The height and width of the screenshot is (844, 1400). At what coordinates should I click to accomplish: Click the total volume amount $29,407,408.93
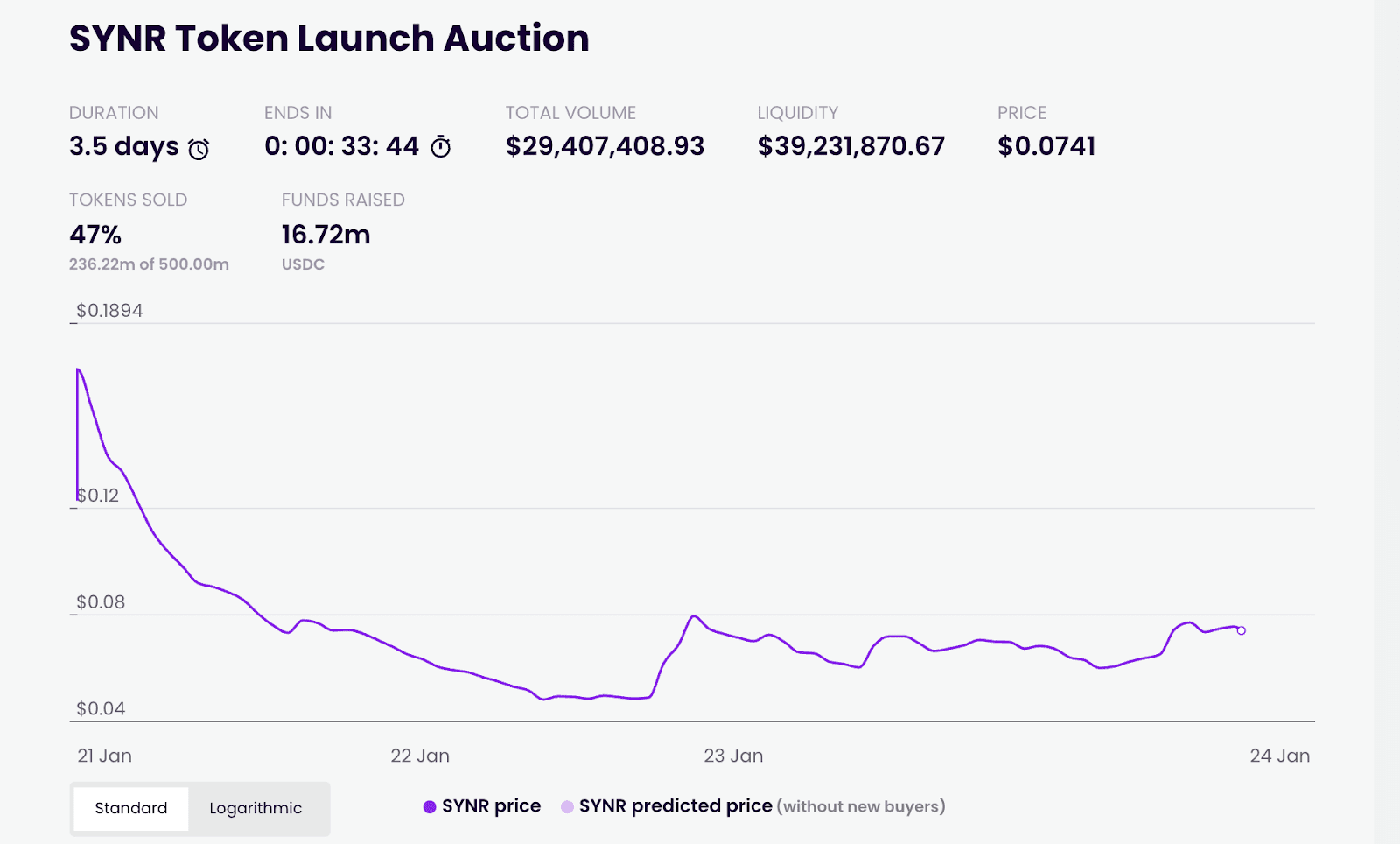605,146
